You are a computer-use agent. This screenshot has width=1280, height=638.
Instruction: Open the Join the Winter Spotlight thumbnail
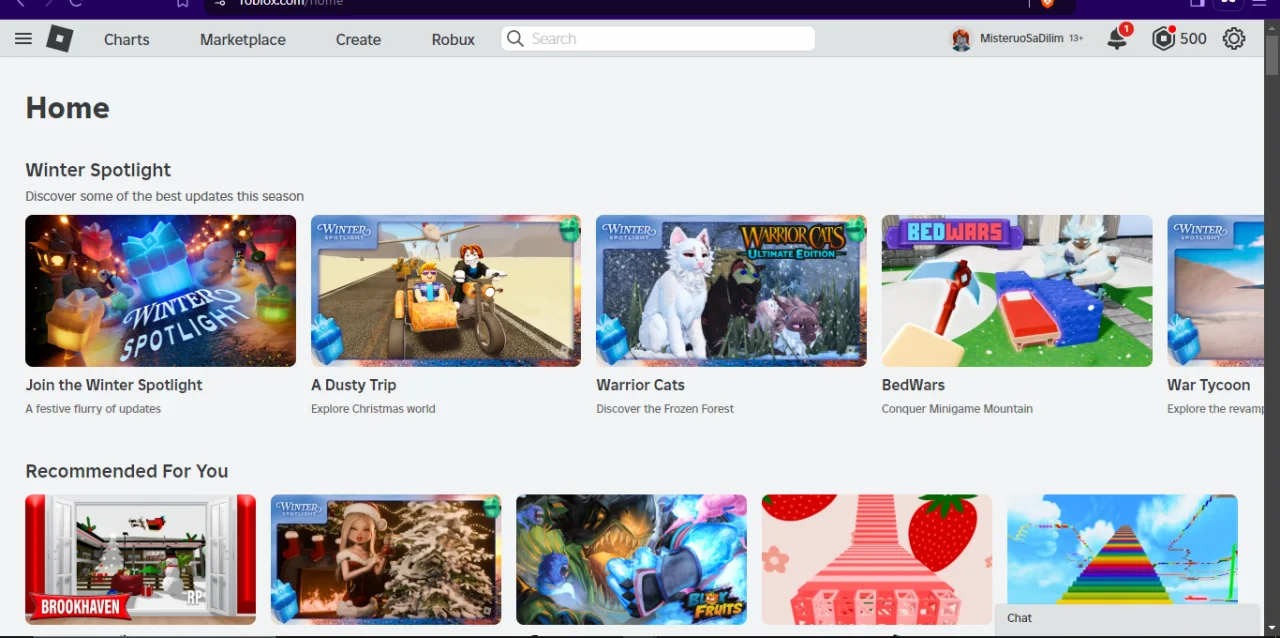pos(160,291)
